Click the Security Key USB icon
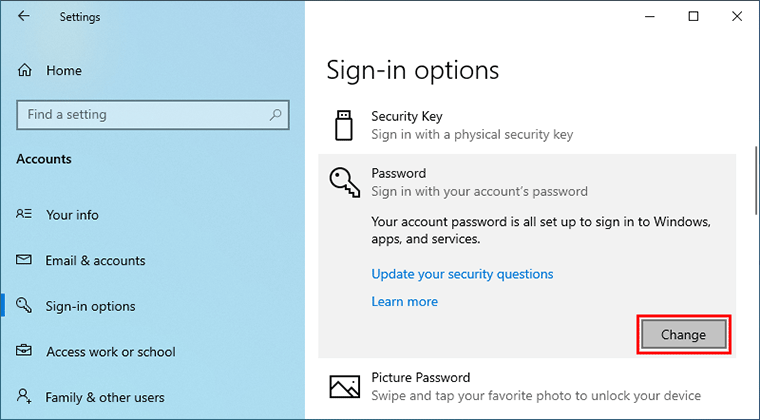This screenshot has height=420, width=760. (344, 125)
